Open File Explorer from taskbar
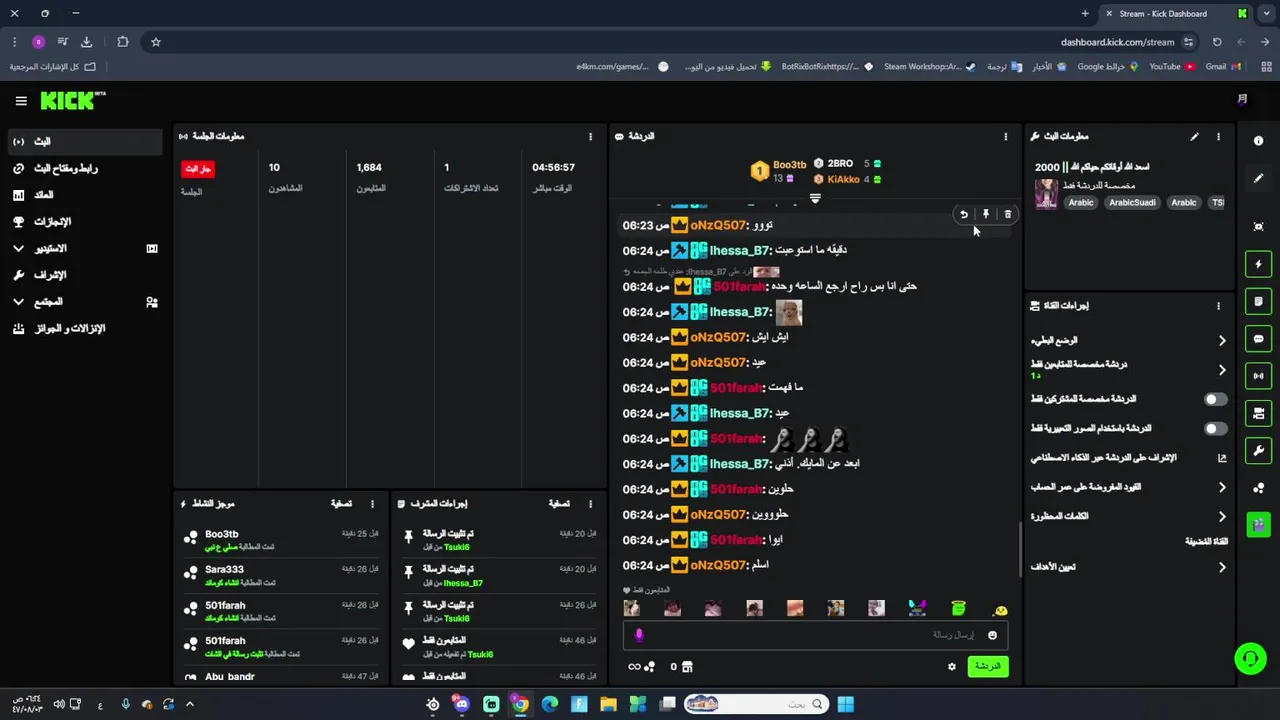1280x720 pixels. click(x=608, y=704)
